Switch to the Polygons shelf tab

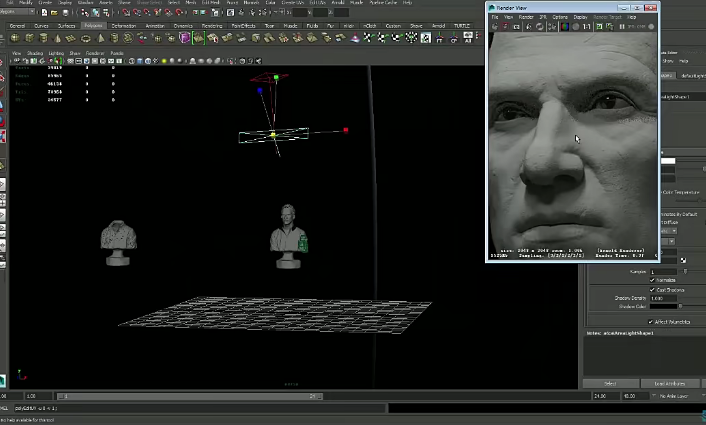click(93, 25)
